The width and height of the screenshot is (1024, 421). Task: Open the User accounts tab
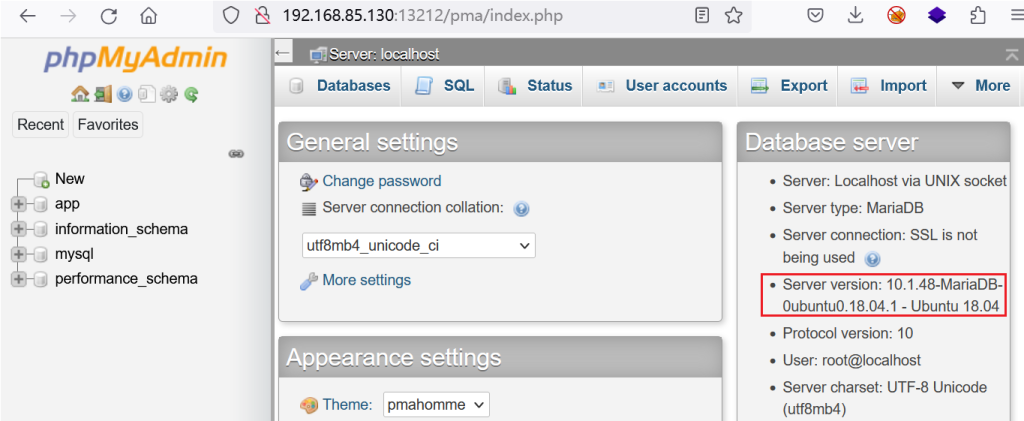click(x=662, y=86)
